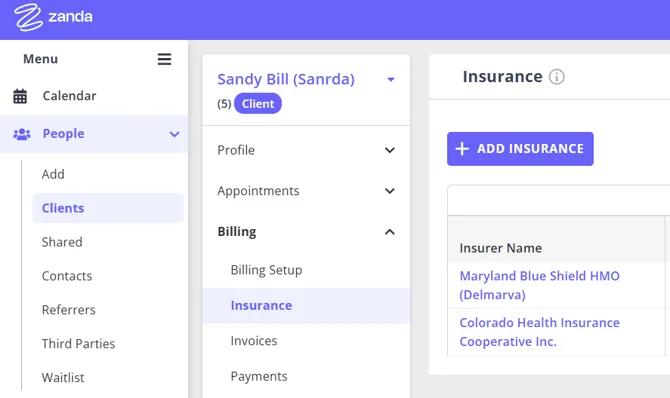Select Add under People

pos(53,174)
